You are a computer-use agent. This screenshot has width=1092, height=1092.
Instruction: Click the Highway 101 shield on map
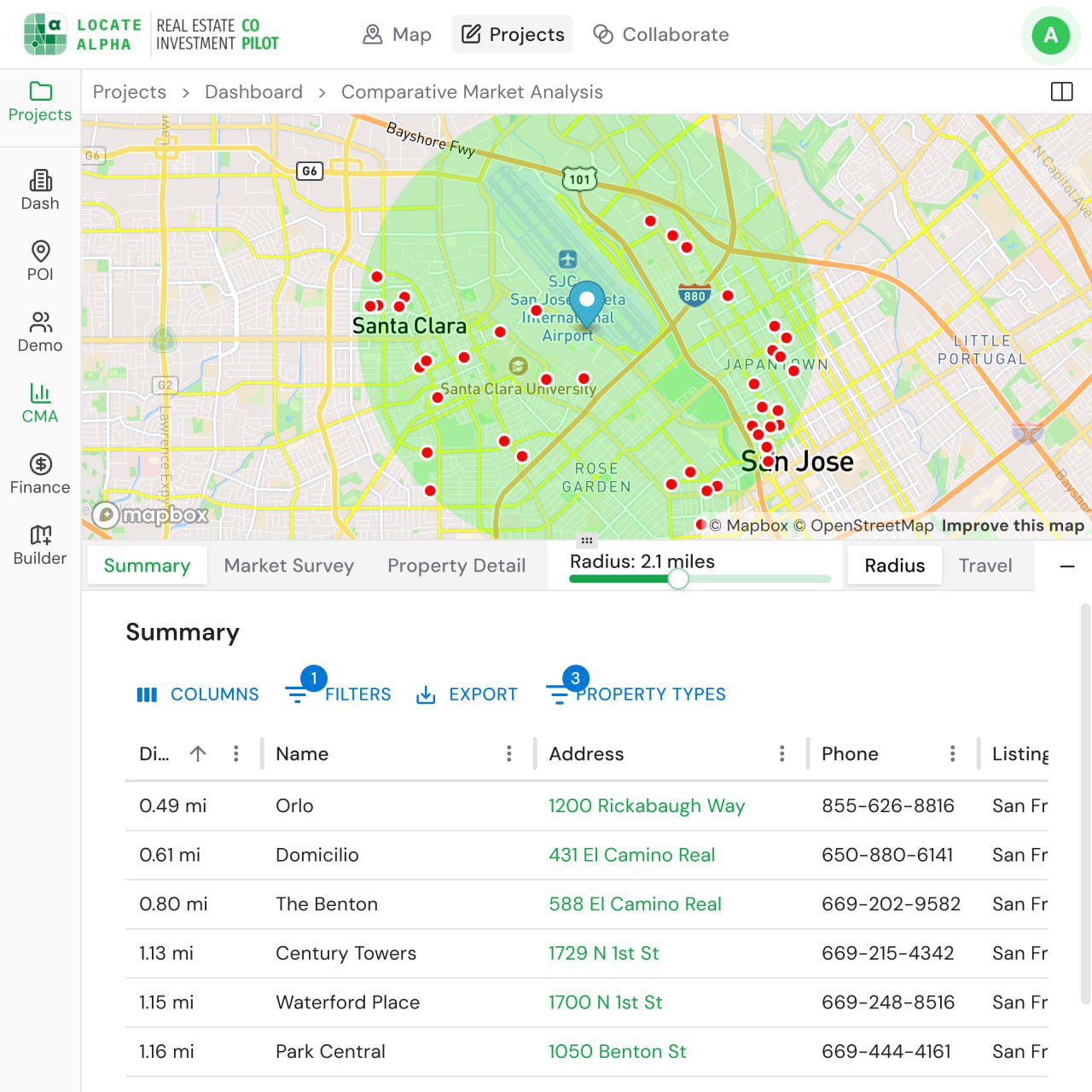[579, 179]
